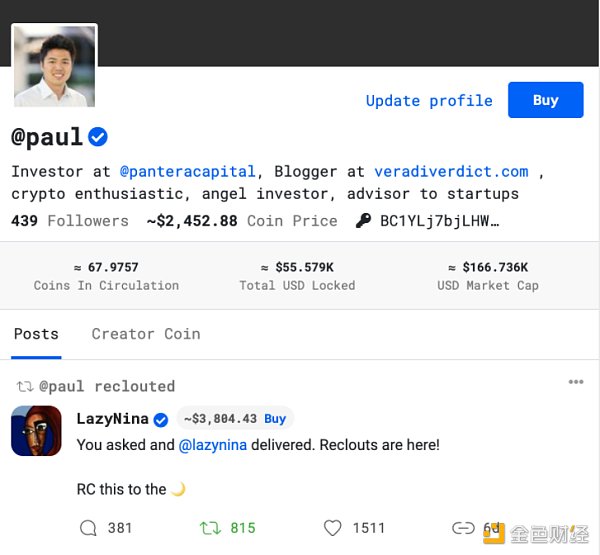
Task: Click Paul's profile photo thumbnail
Action: [55, 66]
